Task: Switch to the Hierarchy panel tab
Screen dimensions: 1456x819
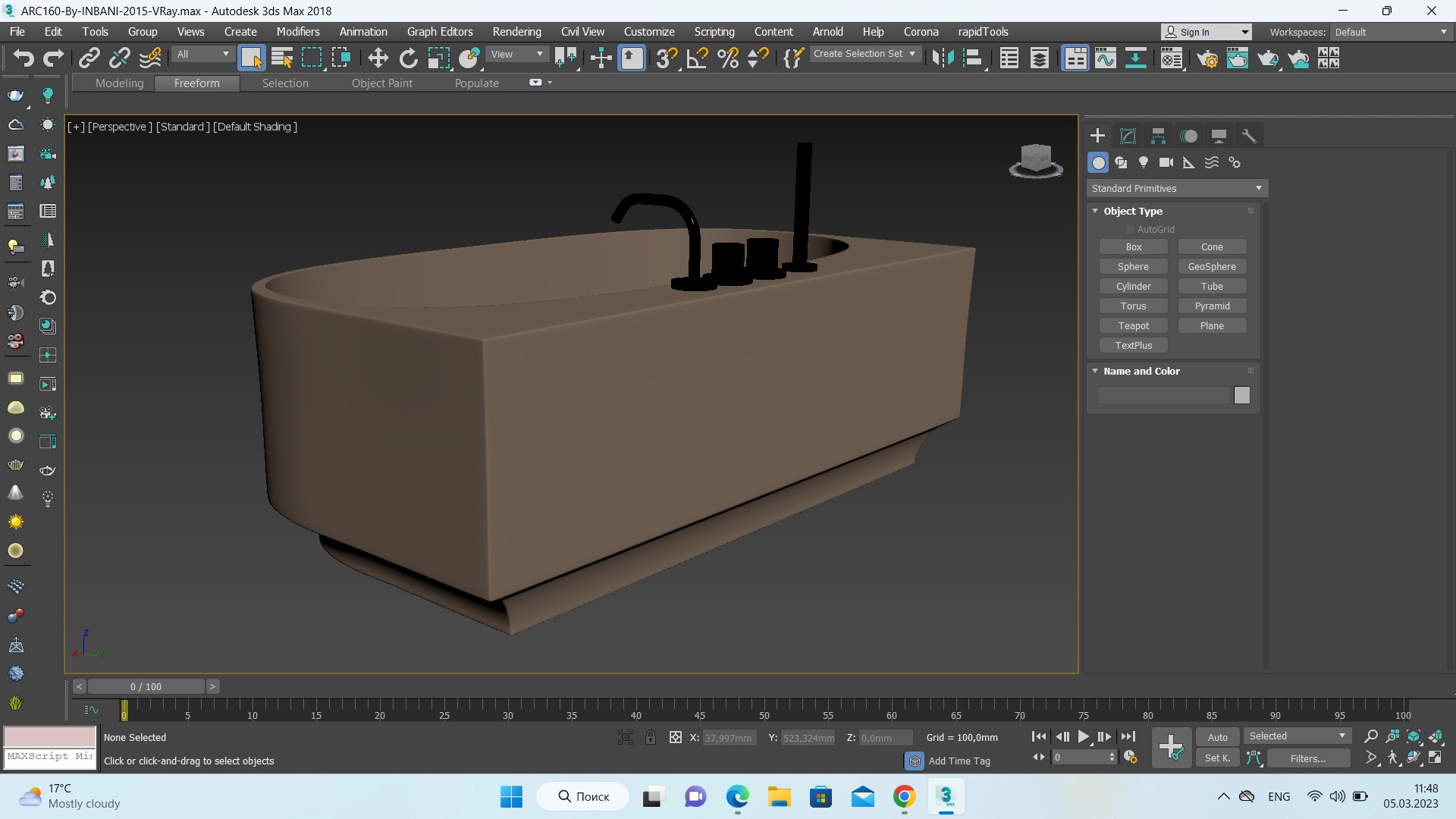Action: point(1158,136)
